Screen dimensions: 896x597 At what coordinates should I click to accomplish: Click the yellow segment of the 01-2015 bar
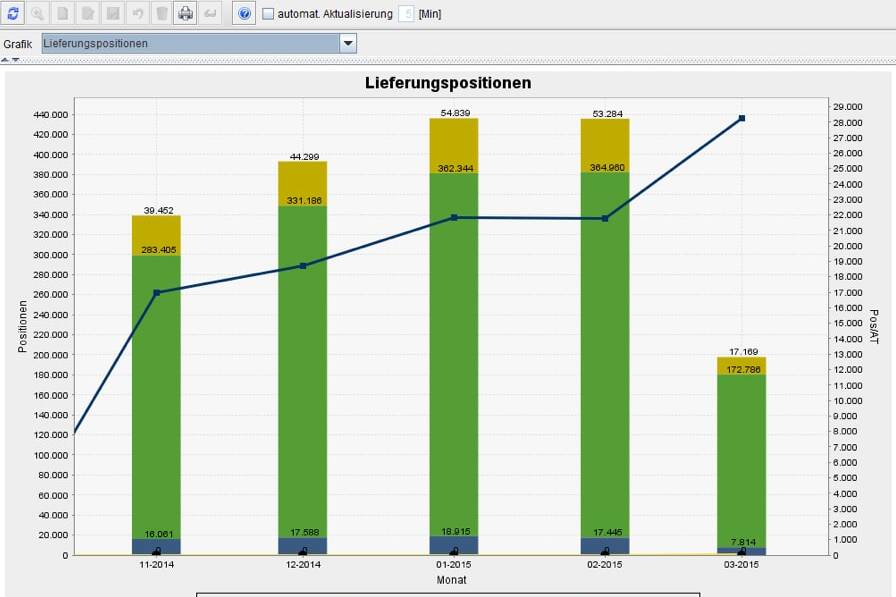coord(454,145)
